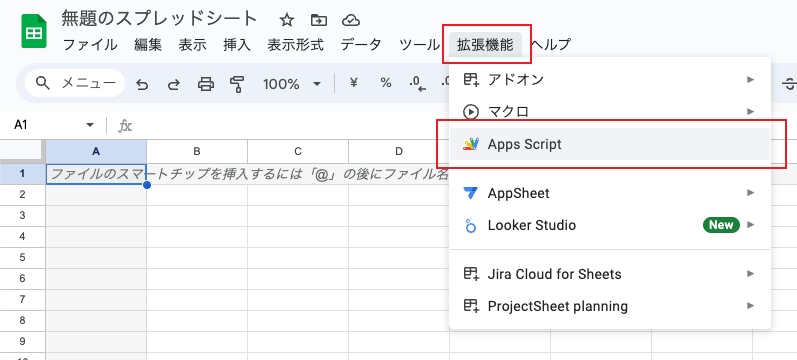This screenshot has height=360, width=797.
Task: Apply yen currency format
Action: click(354, 83)
